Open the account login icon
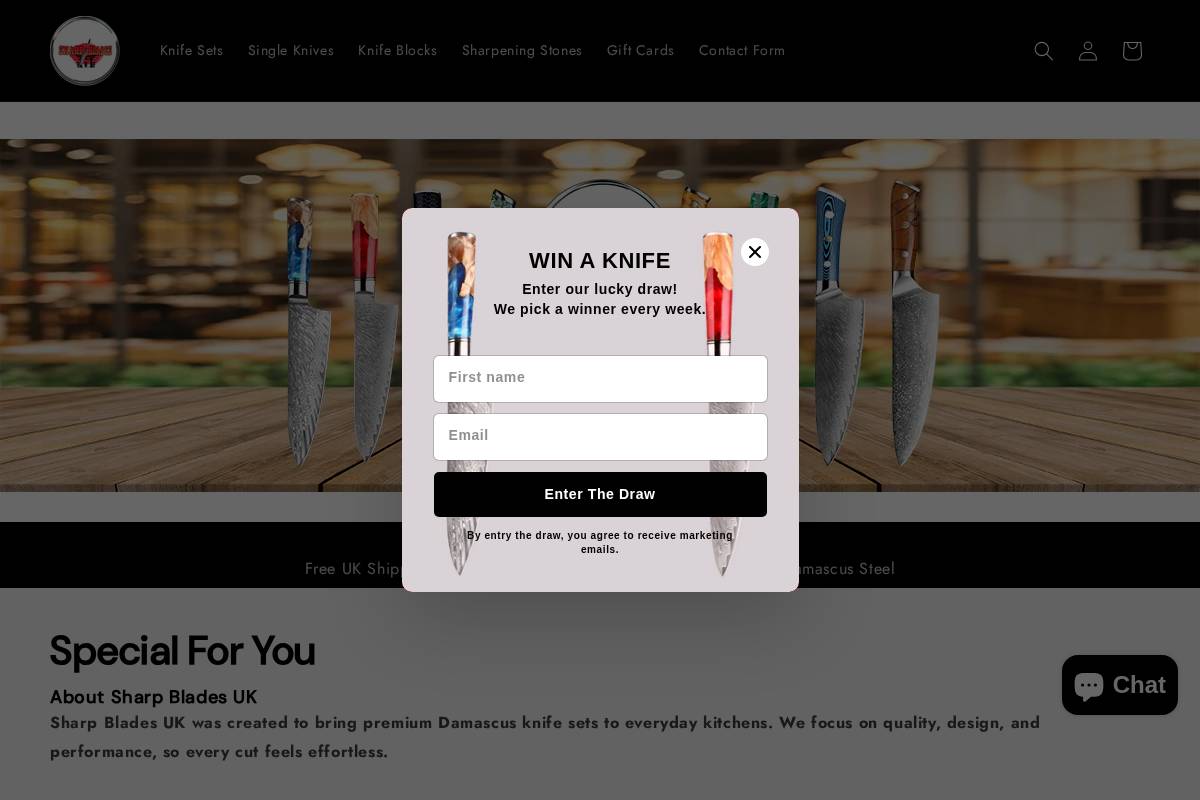 coord(1088,51)
